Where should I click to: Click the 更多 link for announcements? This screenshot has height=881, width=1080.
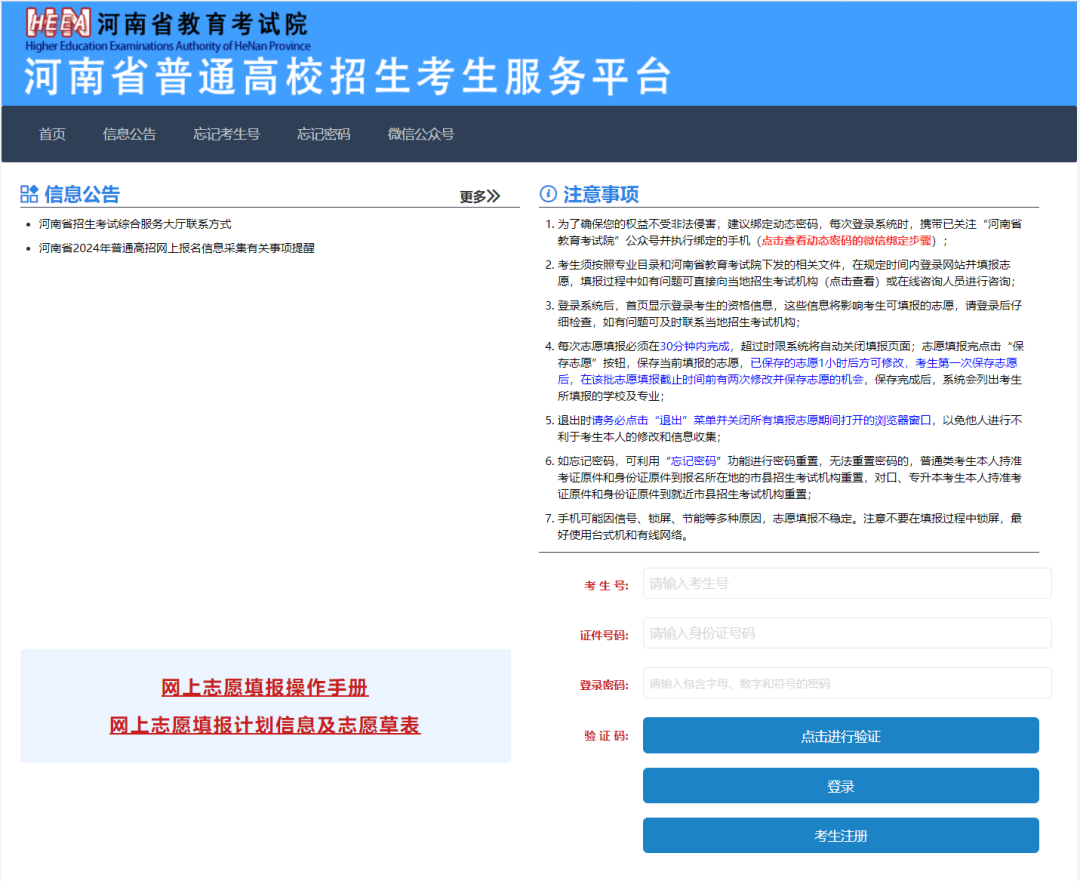(479, 196)
